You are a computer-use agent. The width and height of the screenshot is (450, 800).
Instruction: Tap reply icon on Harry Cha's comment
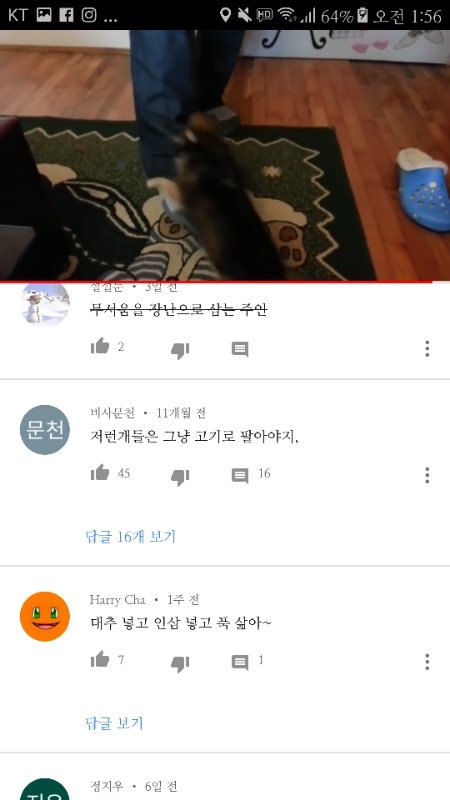click(240, 662)
